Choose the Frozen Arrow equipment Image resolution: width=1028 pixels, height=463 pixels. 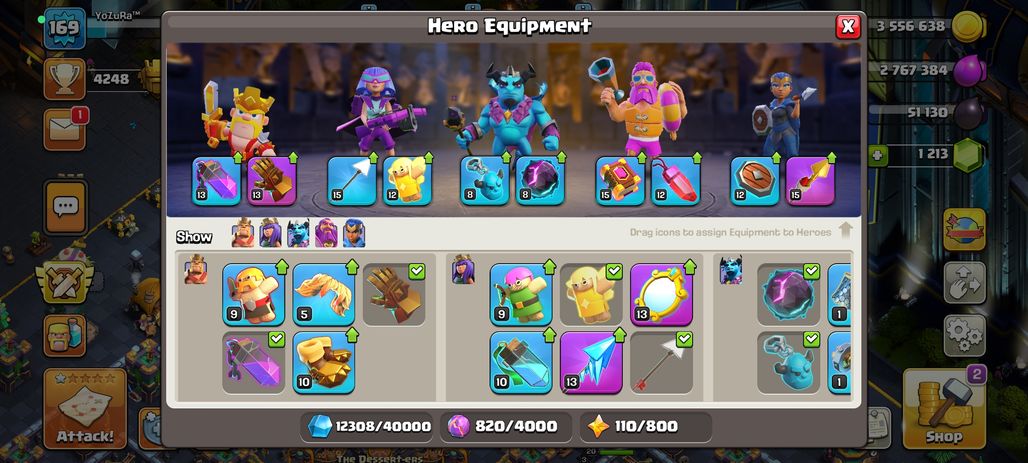point(591,363)
